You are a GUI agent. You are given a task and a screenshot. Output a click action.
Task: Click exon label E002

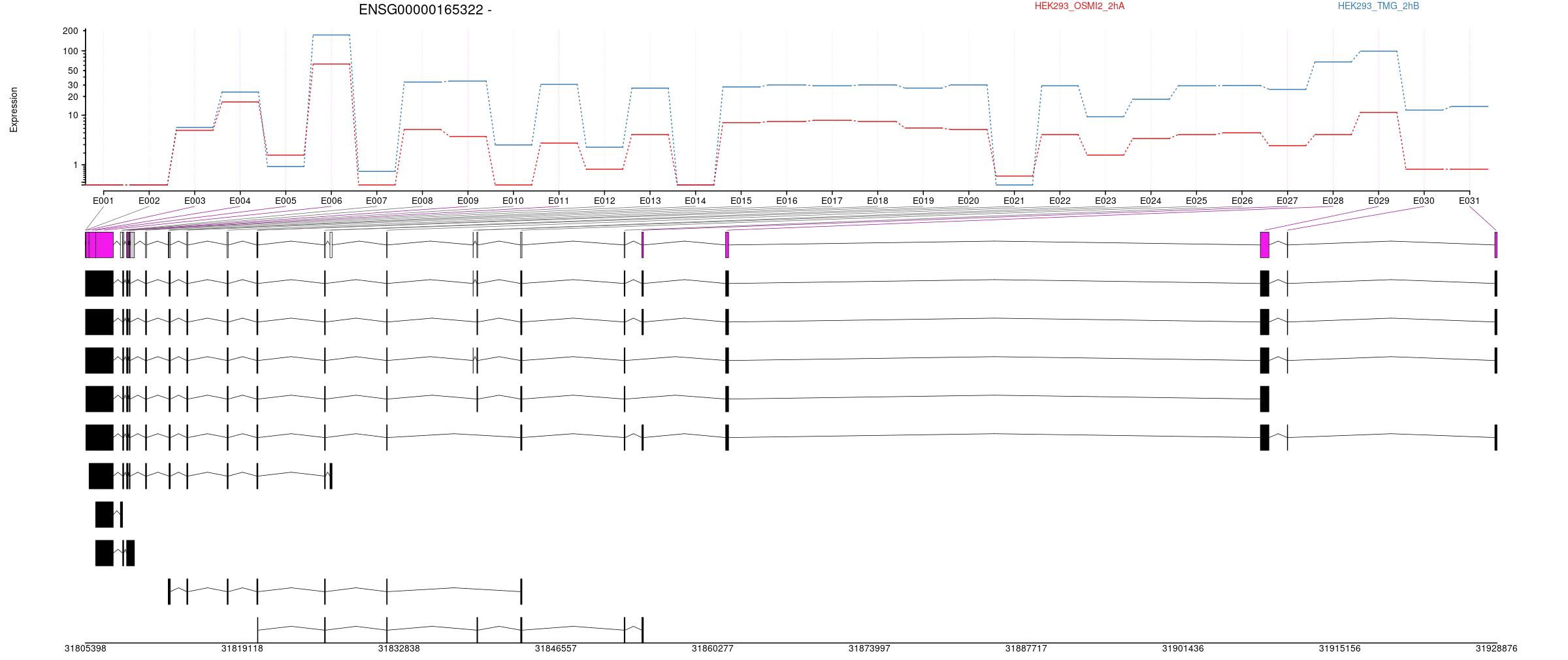coord(149,201)
